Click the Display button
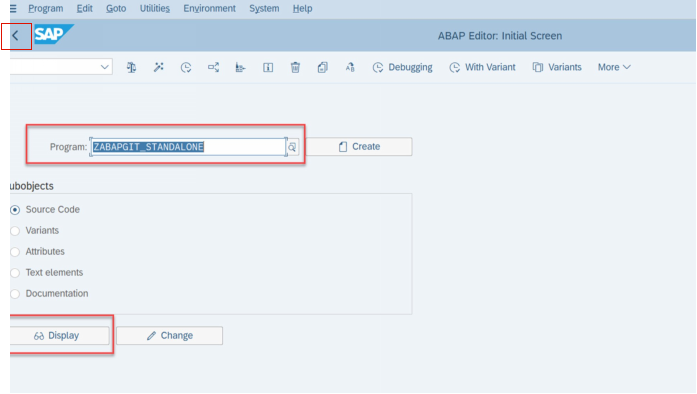 pyautogui.click(x=59, y=336)
